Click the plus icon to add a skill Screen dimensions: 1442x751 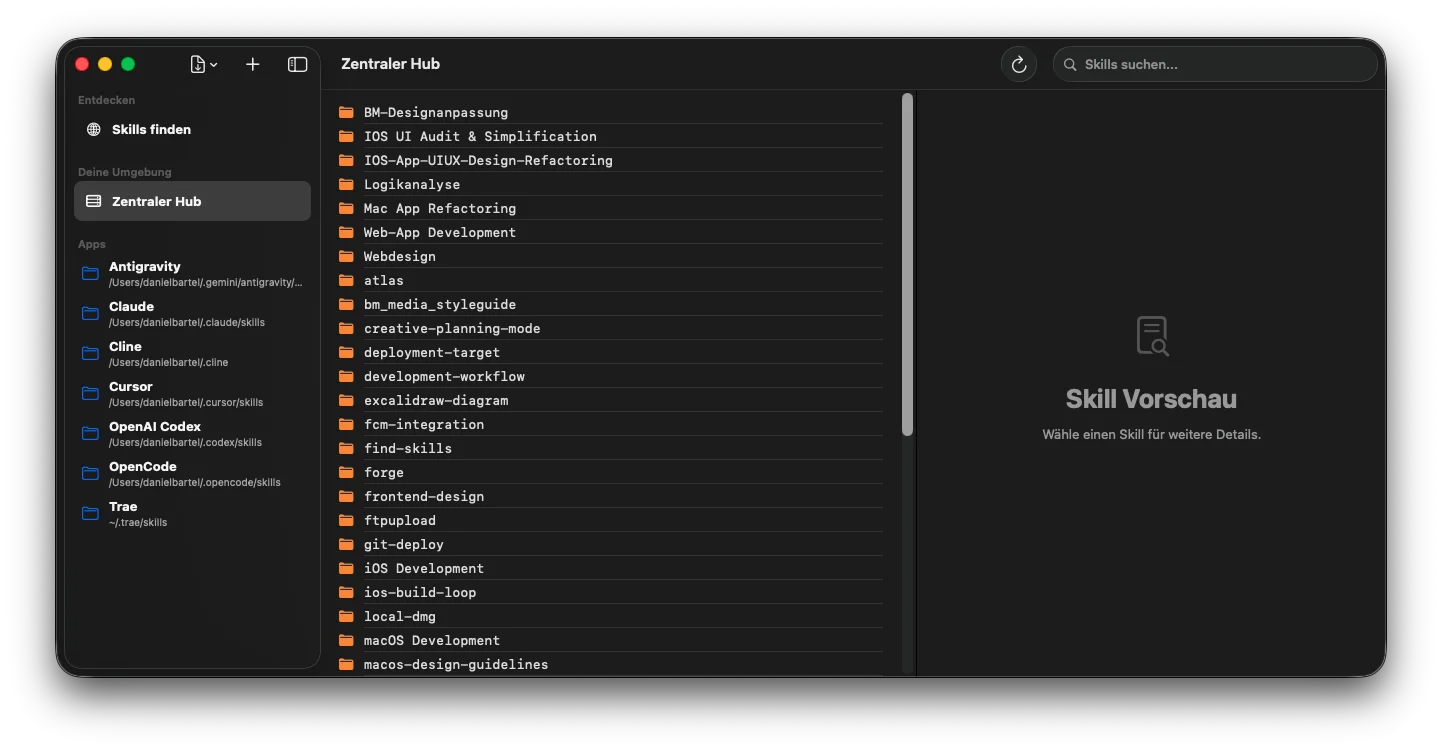pyautogui.click(x=252, y=64)
